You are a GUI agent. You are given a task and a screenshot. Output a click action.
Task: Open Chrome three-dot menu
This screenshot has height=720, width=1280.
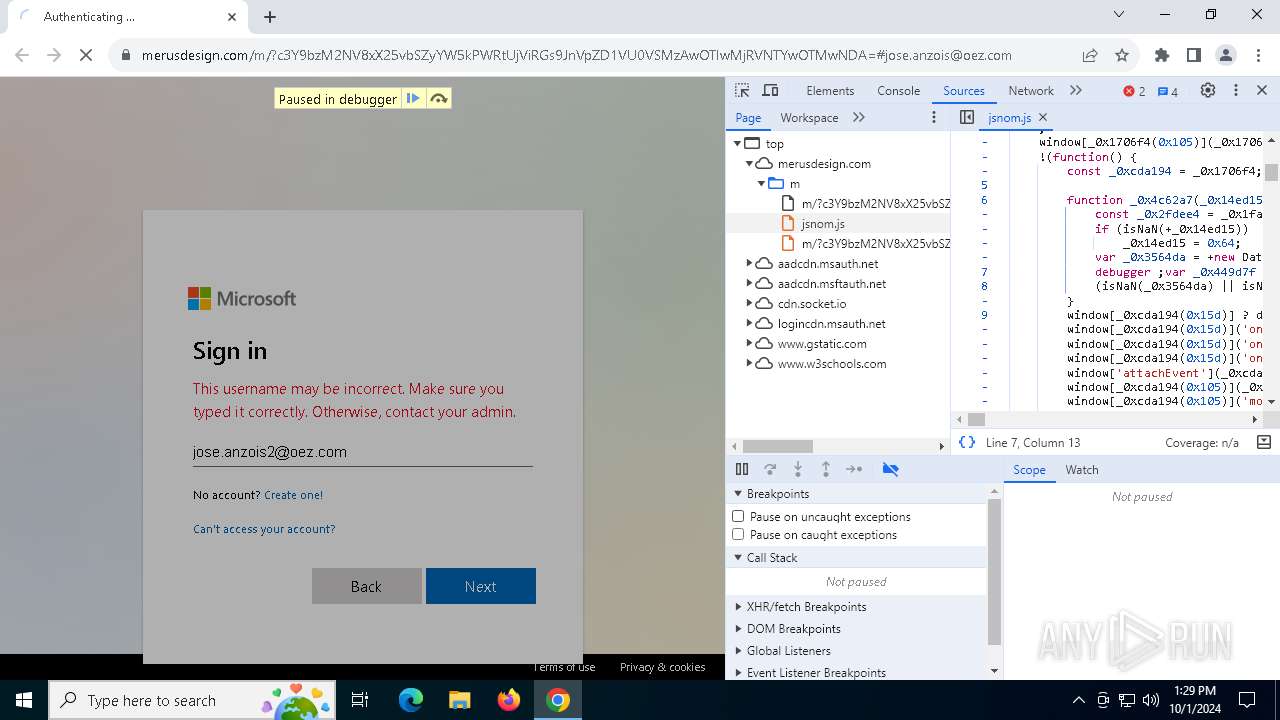1258,55
